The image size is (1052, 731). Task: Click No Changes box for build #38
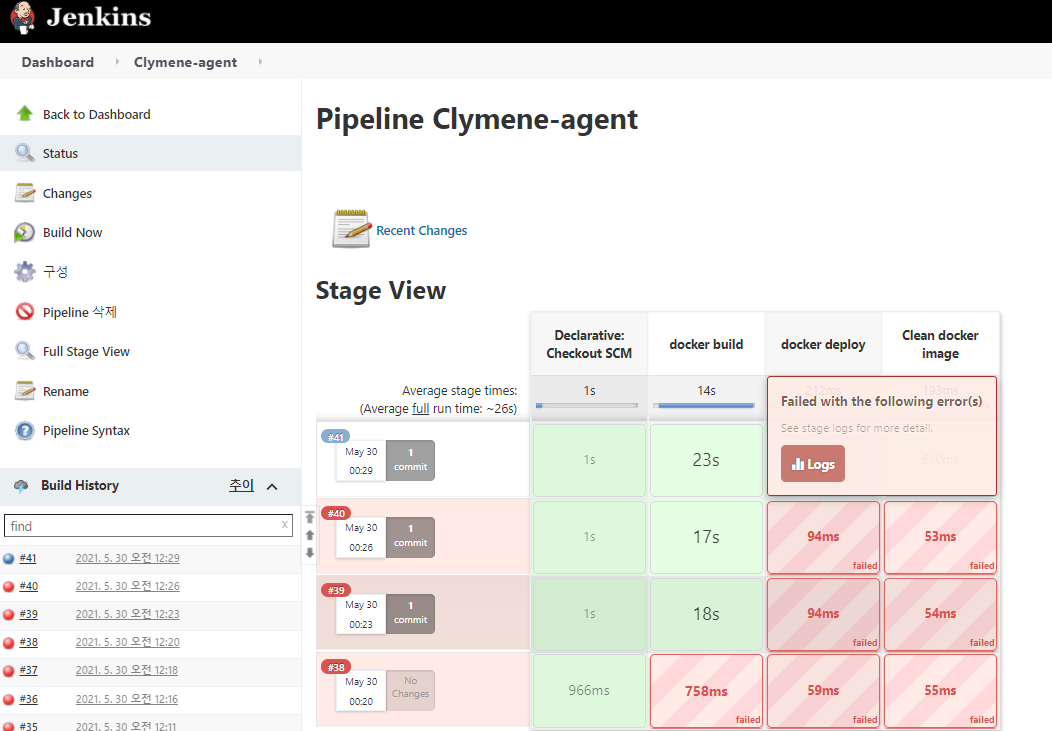coord(410,690)
